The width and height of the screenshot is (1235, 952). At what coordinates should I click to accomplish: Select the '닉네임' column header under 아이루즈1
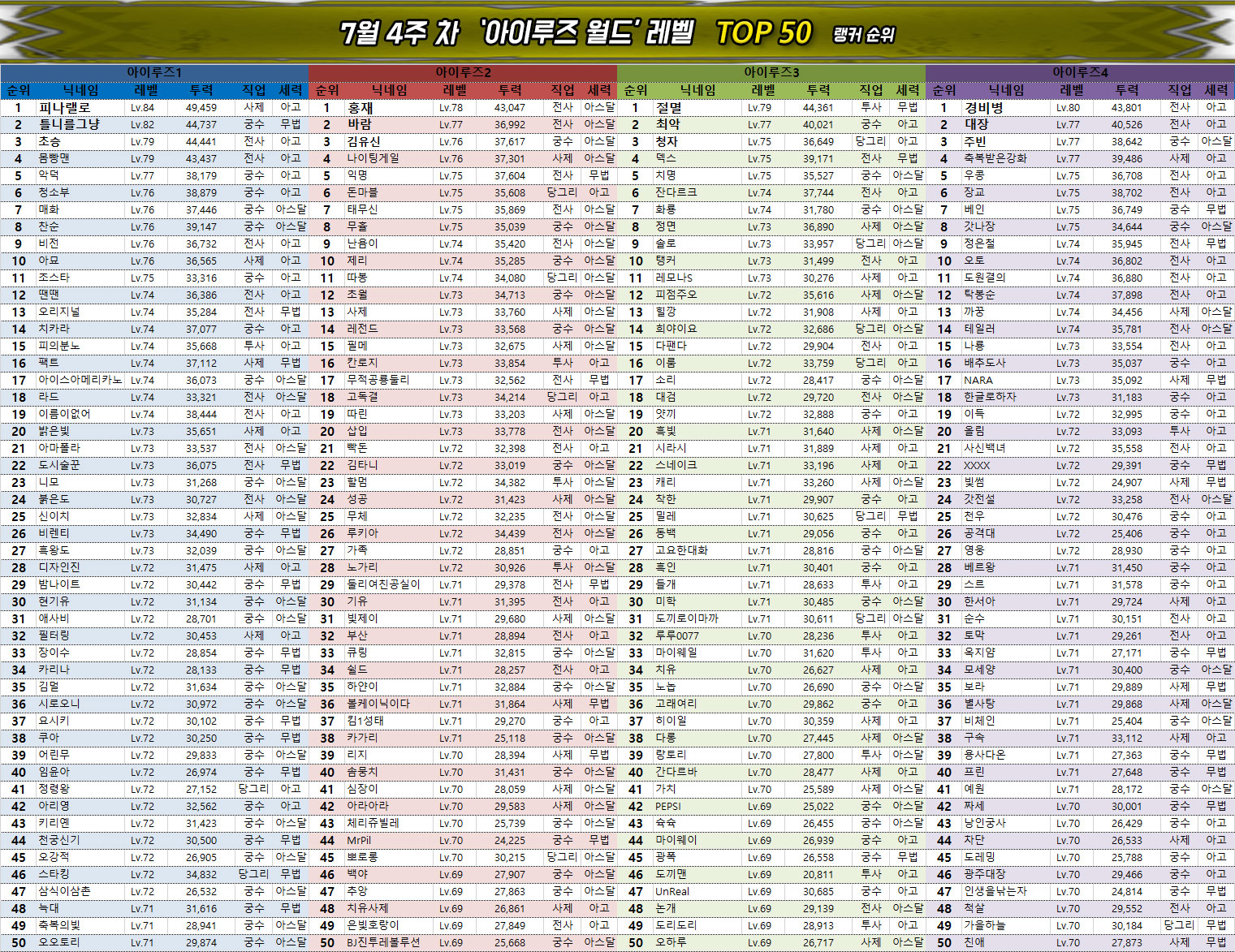81,90
